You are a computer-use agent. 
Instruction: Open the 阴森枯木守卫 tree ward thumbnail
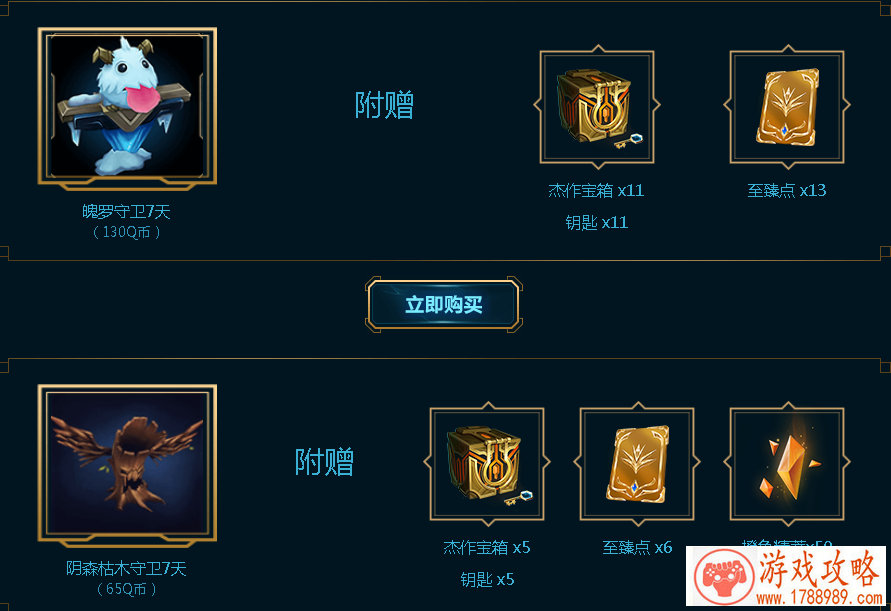click(127, 463)
